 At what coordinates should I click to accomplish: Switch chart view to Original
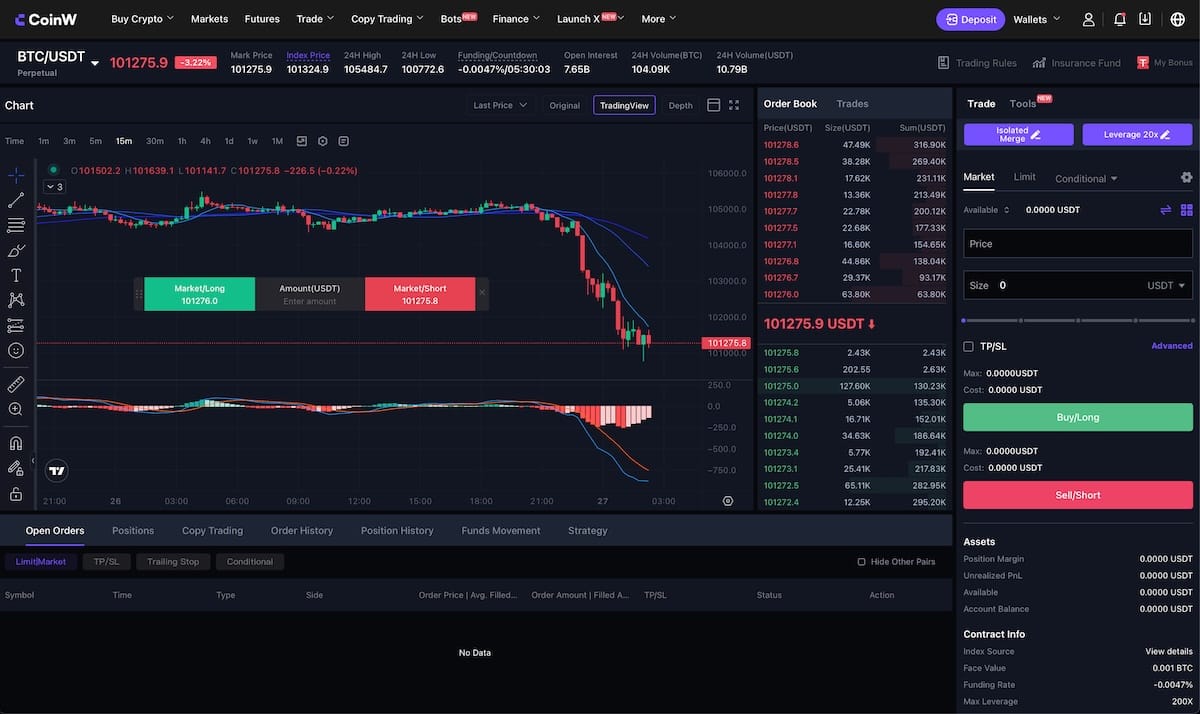pyautogui.click(x=564, y=105)
